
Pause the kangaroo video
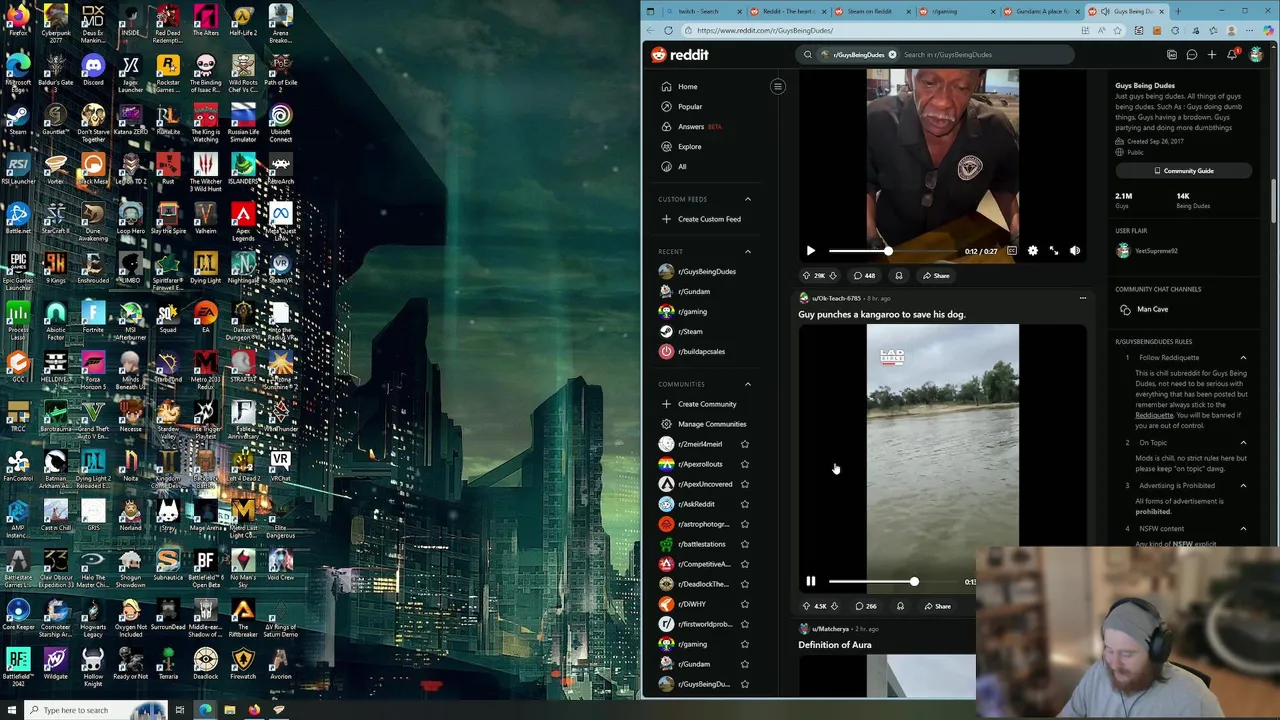click(811, 581)
